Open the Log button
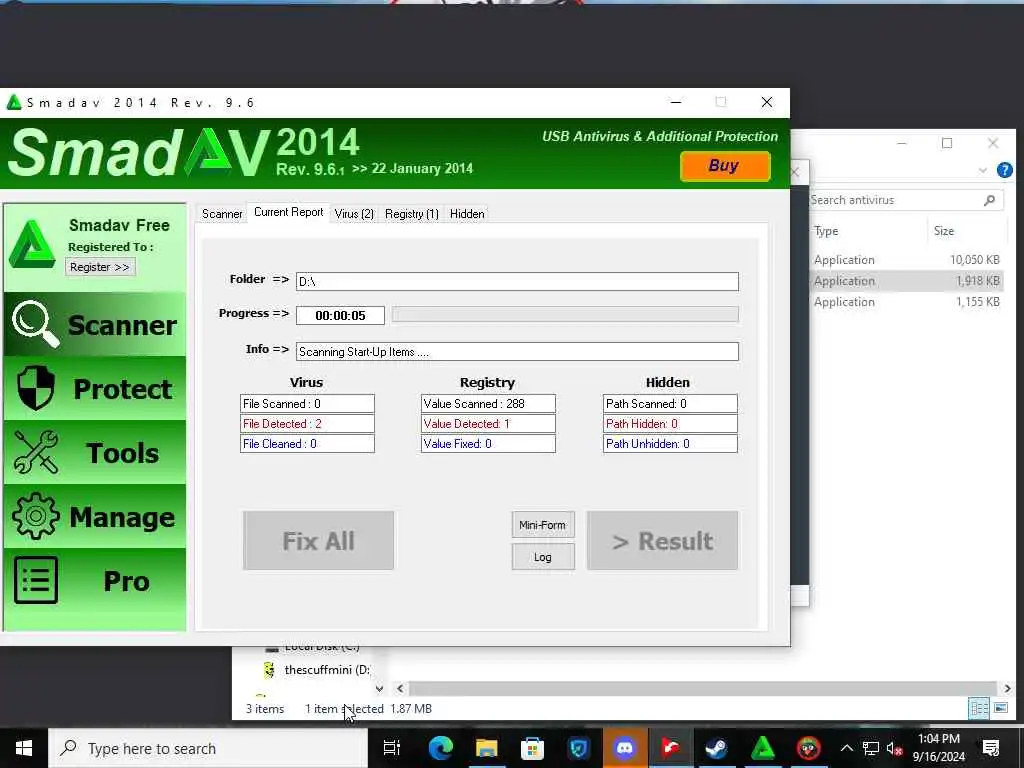1024x768 pixels. (x=543, y=557)
